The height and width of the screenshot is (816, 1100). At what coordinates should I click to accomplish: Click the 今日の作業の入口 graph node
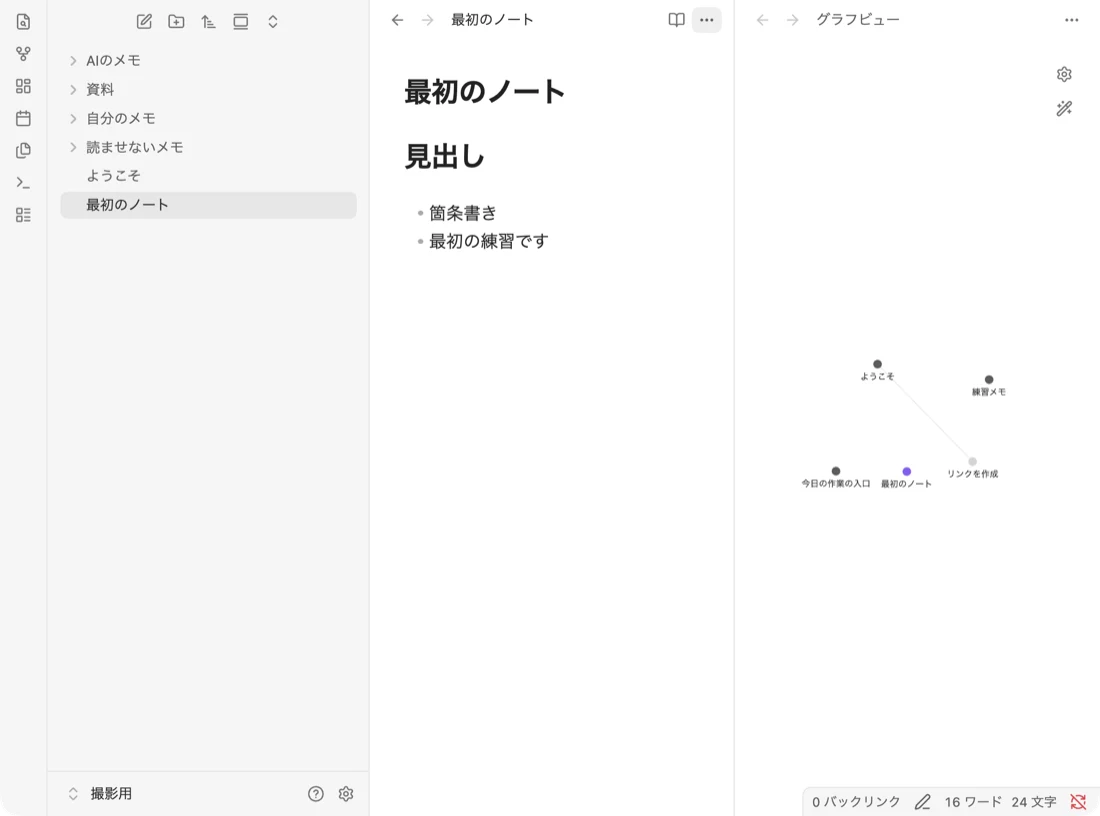click(836, 471)
